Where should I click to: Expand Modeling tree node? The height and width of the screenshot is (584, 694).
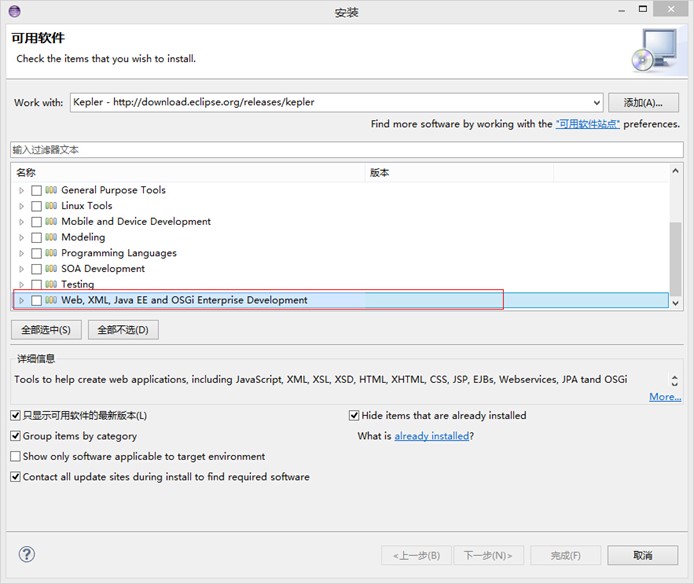(21, 237)
